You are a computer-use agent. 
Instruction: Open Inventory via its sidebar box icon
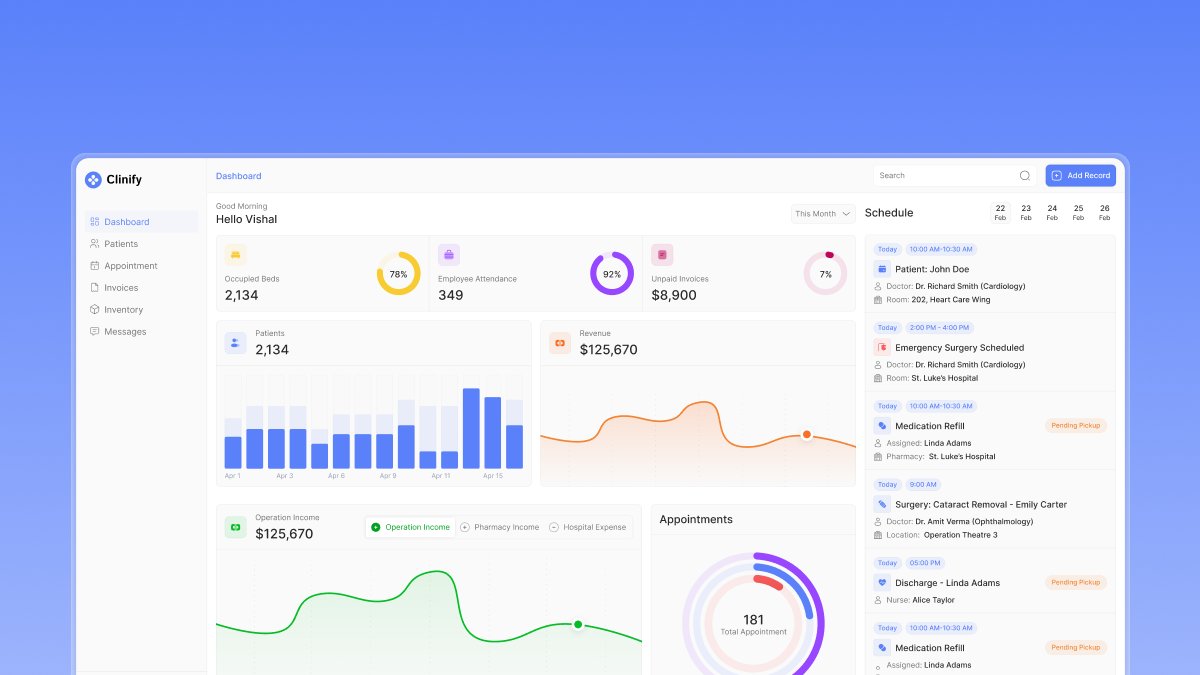pos(94,310)
